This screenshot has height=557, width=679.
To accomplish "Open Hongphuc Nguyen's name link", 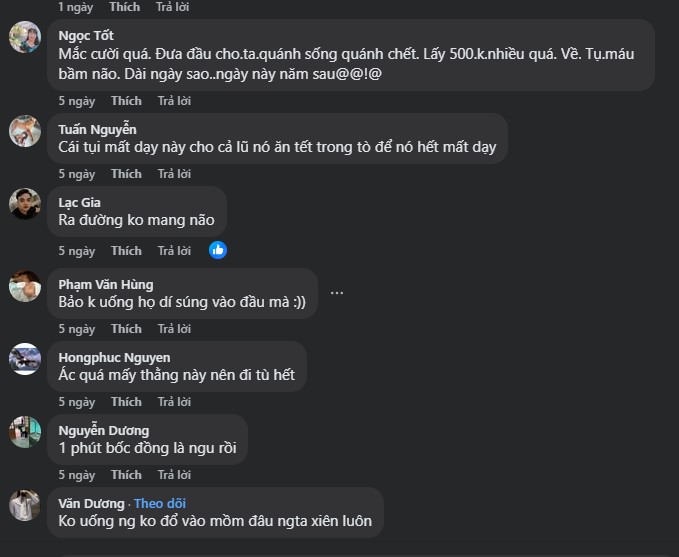I will pyautogui.click(x=114, y=358).
